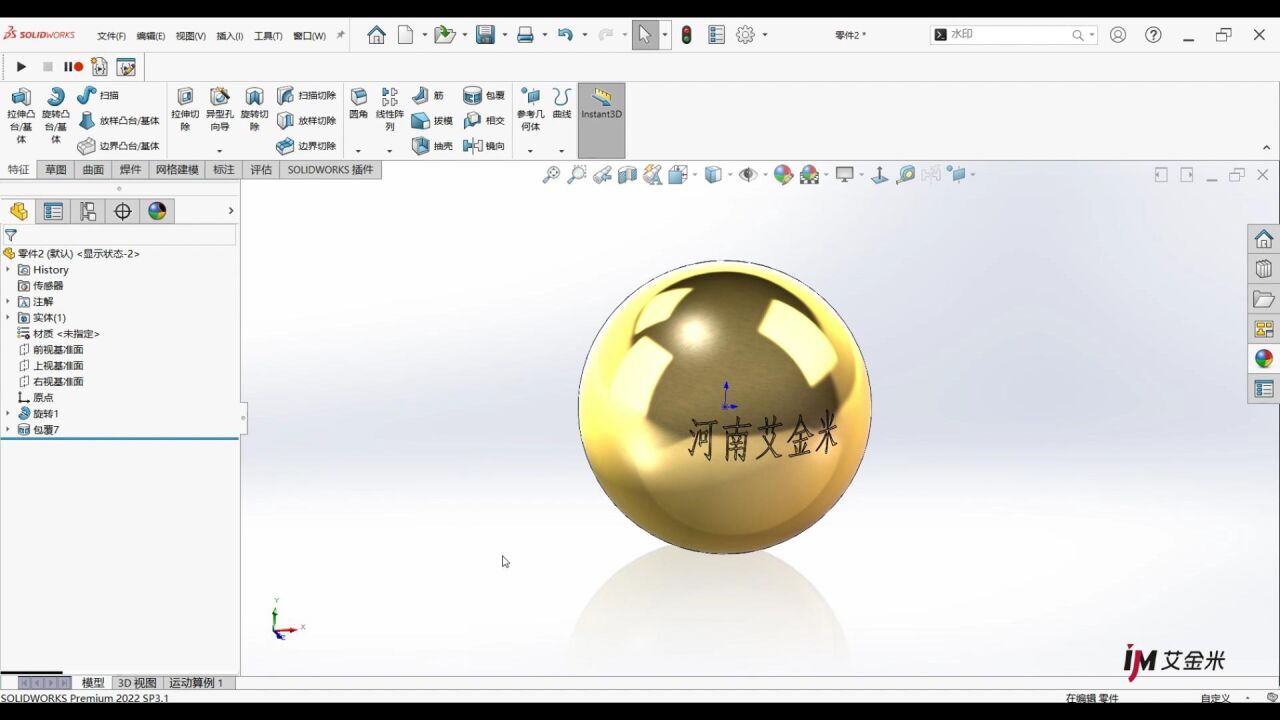Select the 拉伸切除 extruded cut tool

click(x=185, y=109)
